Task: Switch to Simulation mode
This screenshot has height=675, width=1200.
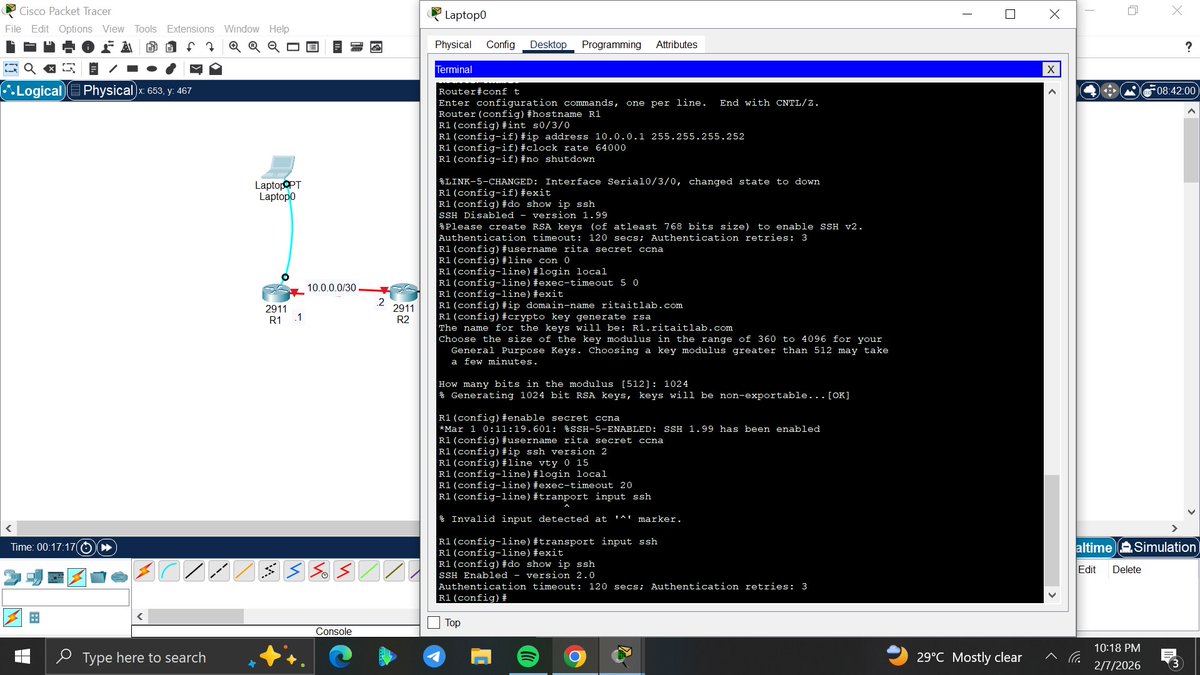Action: (x=1158, y=547)
